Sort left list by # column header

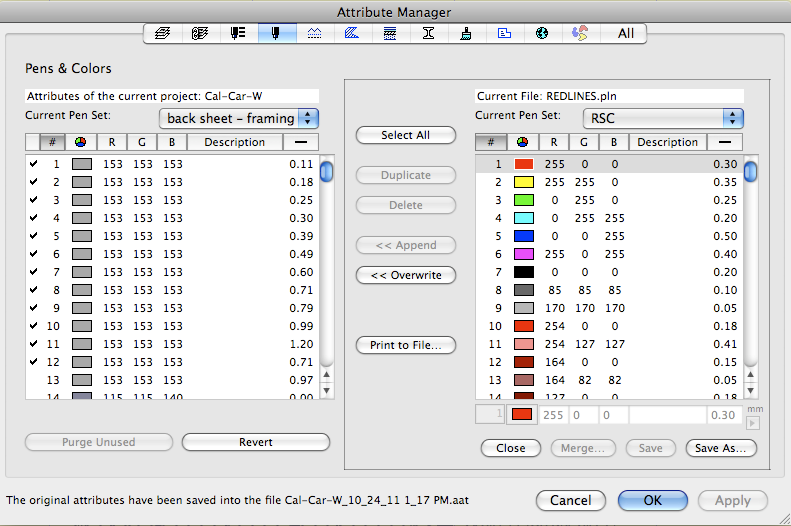point(52,142)
